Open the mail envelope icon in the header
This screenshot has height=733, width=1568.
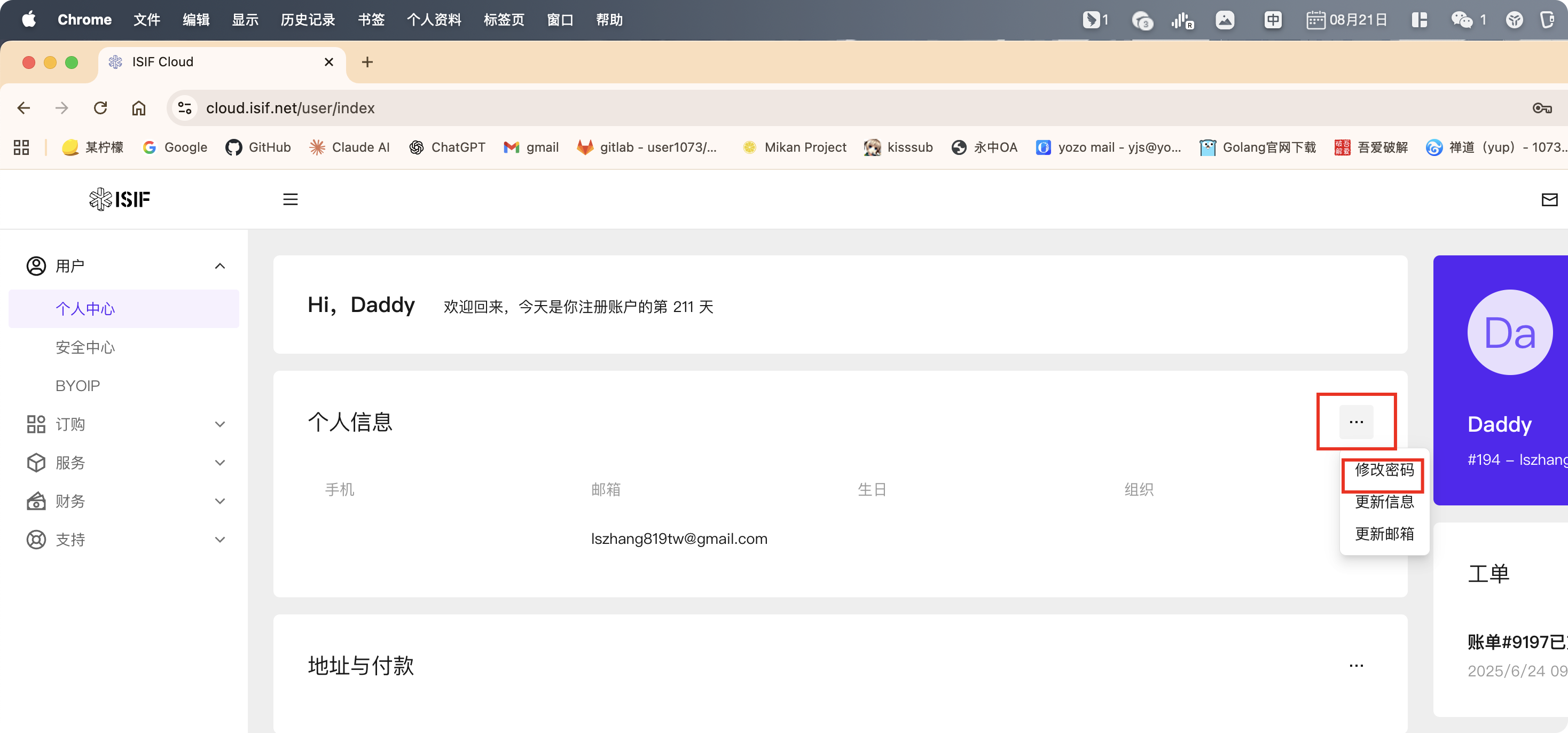[1549, 199]
